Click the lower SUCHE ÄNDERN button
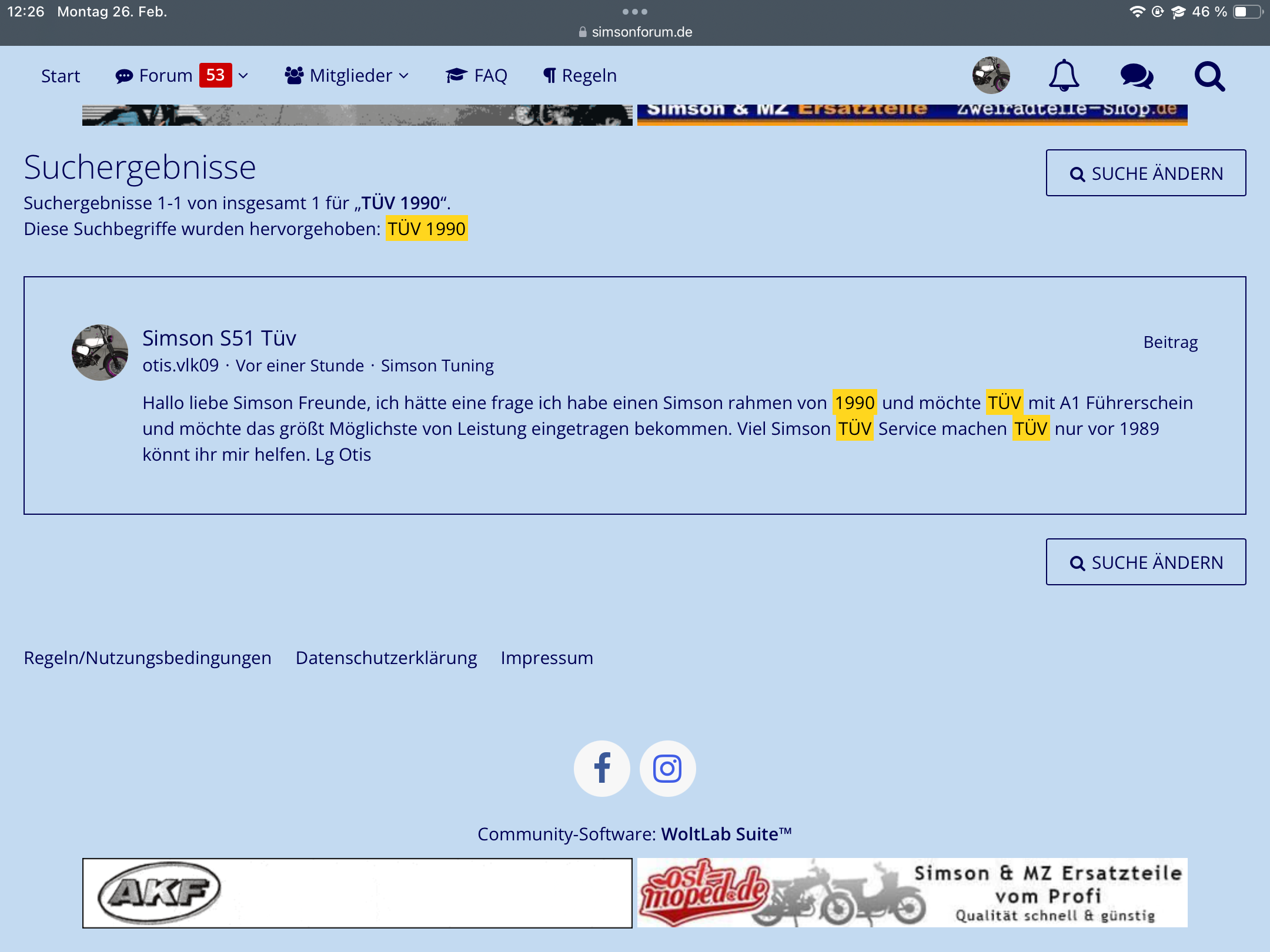This screenshot has height=952, width=1270. pyautogui.click(x=1145, y=562)
